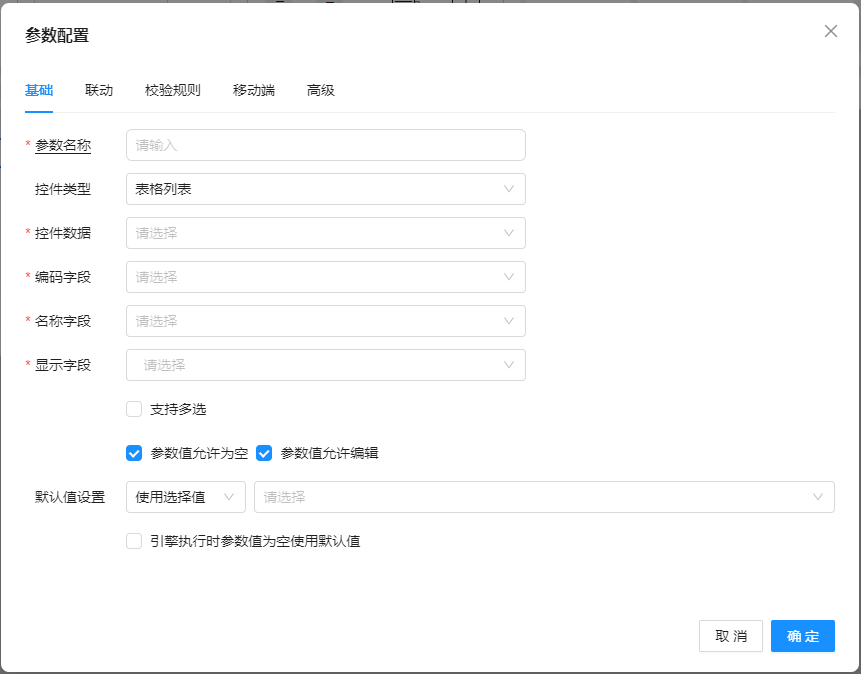Select the 基础 tab
Image resolution: width=861 pixels, height=674 pixels.
(39, 90)
